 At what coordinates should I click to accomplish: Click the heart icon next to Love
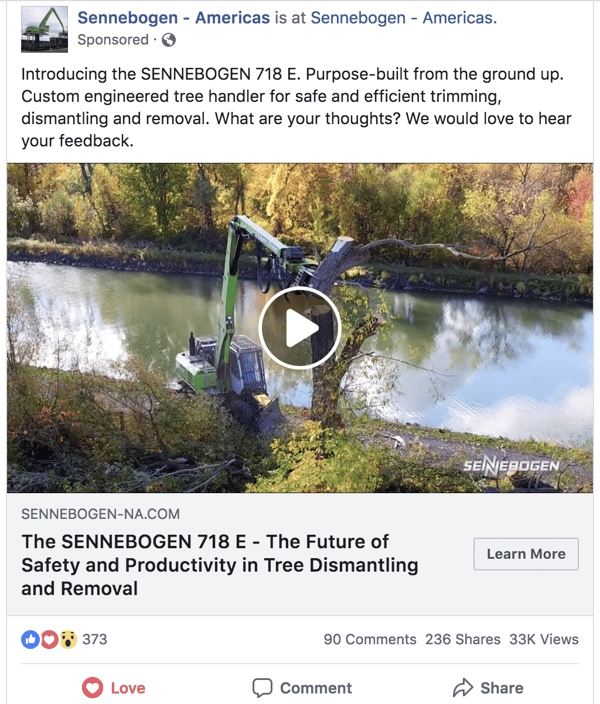tap(92, 687)
